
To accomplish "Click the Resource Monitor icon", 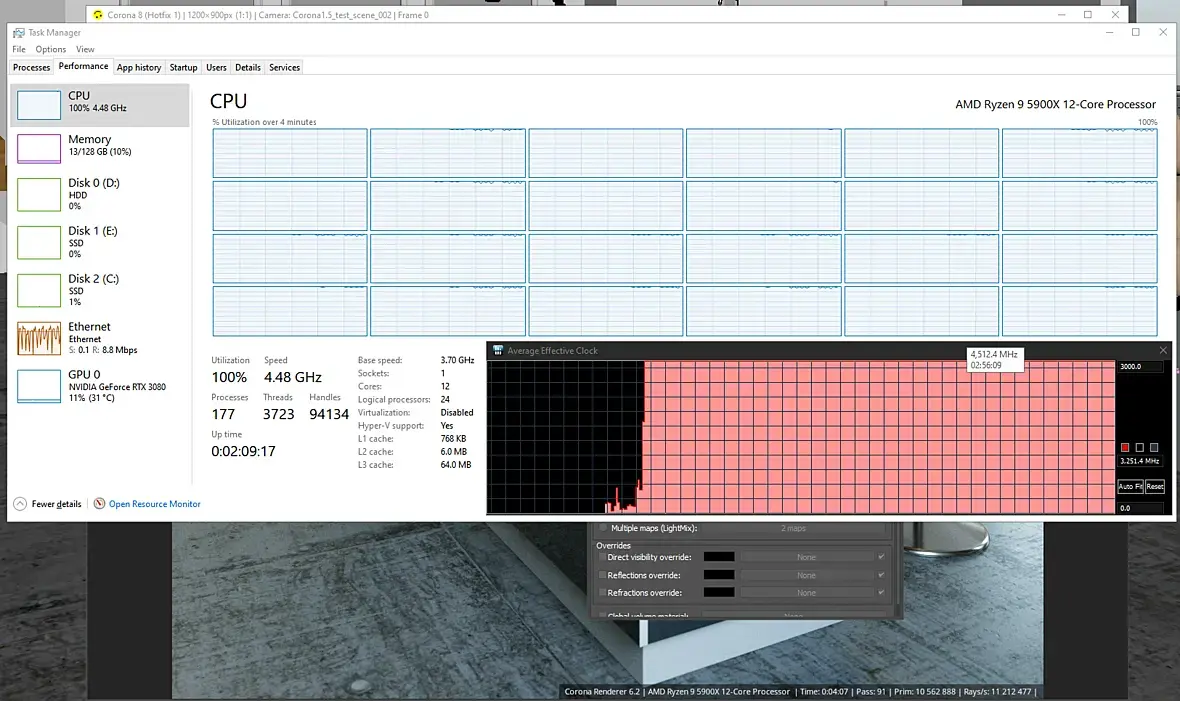I will (x=99, y=504).
